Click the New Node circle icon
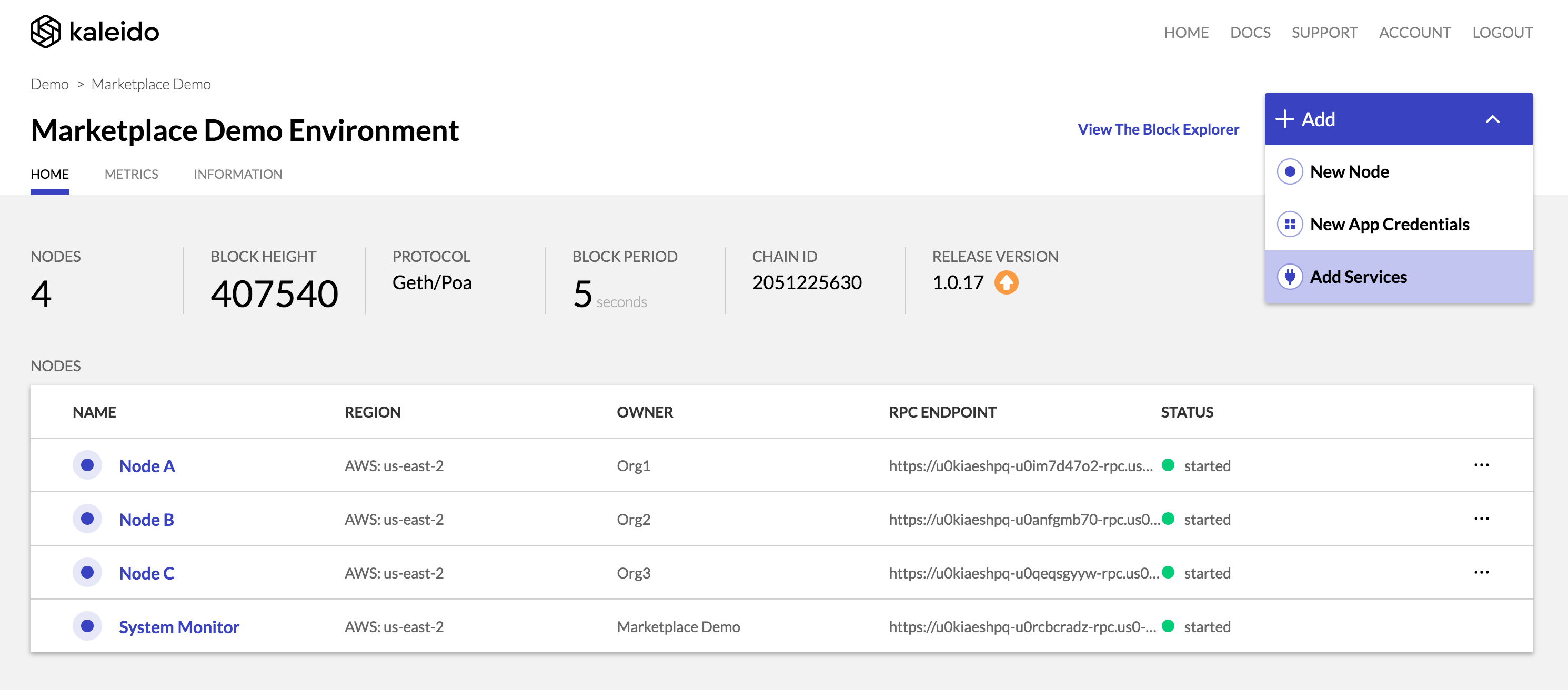Screen dimensions: 1568x690 tap(1289, 171)
